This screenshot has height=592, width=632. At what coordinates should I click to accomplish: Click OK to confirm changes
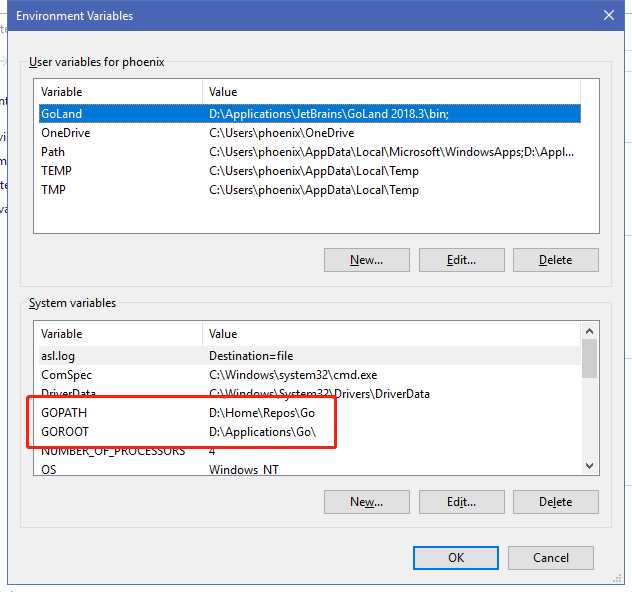[x=456, y=557]
